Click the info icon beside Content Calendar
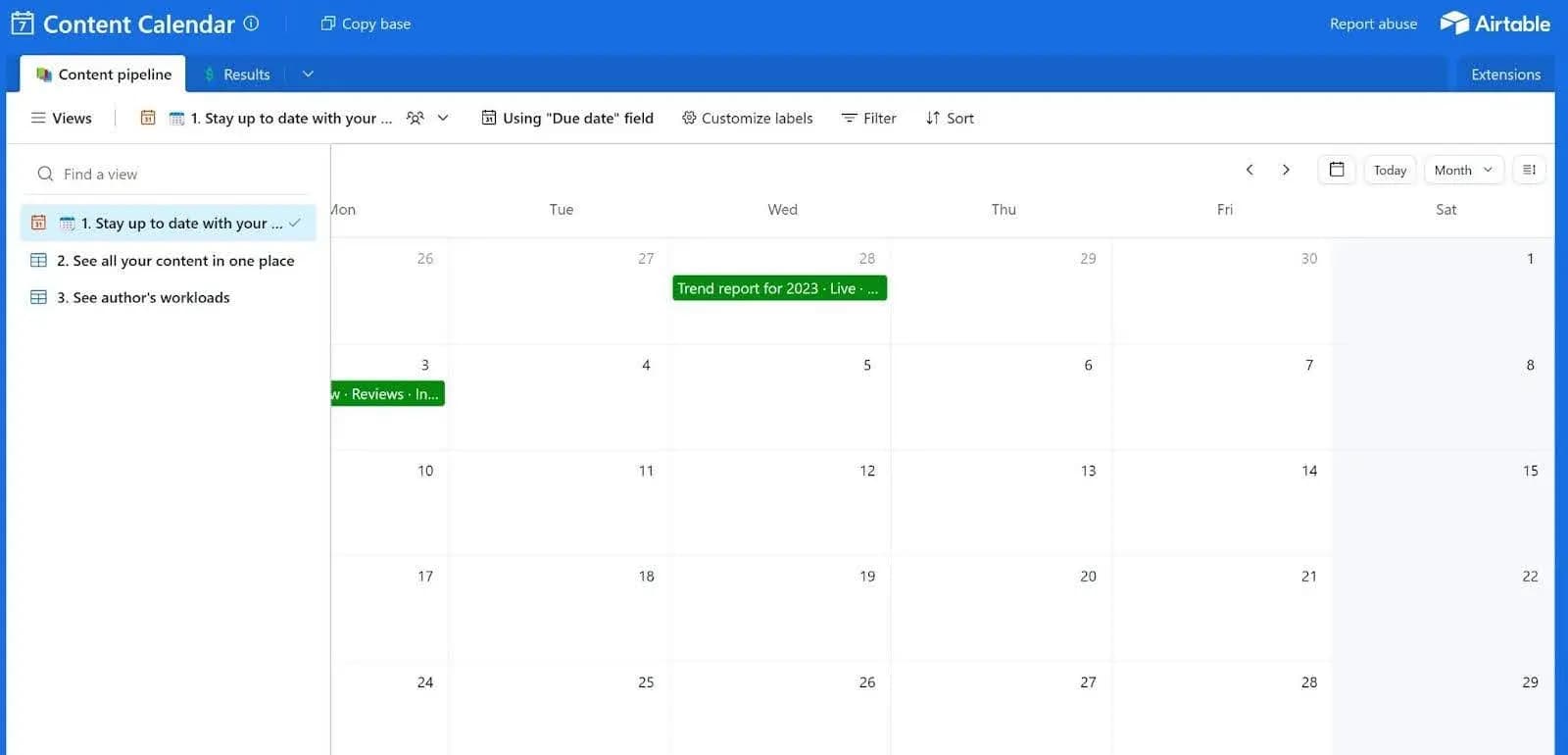 (251, 24)
